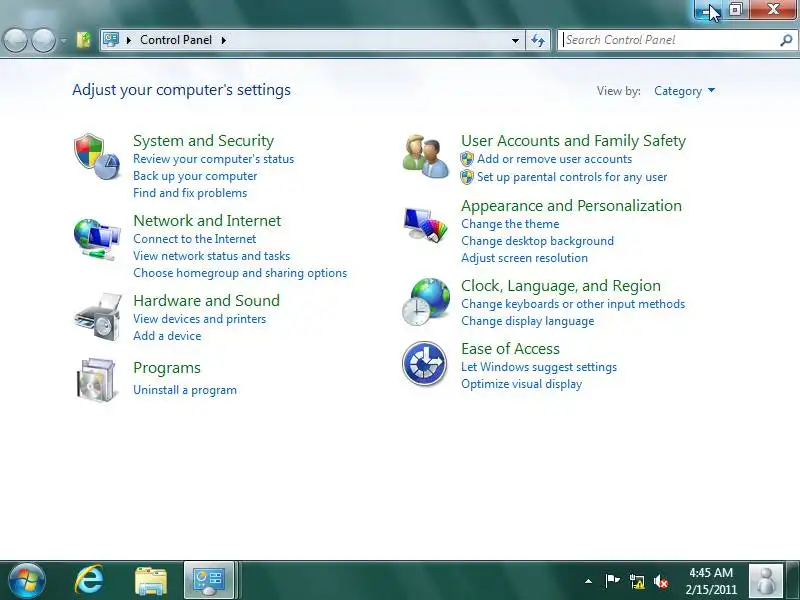
Task: Click the muted volume tray icon
Action: pyautogui.click(x=661, y=581)
